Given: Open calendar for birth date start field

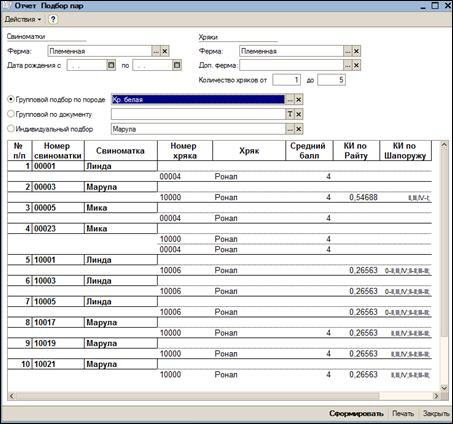Looking at the screenshot, I should [x=111, y=65].
